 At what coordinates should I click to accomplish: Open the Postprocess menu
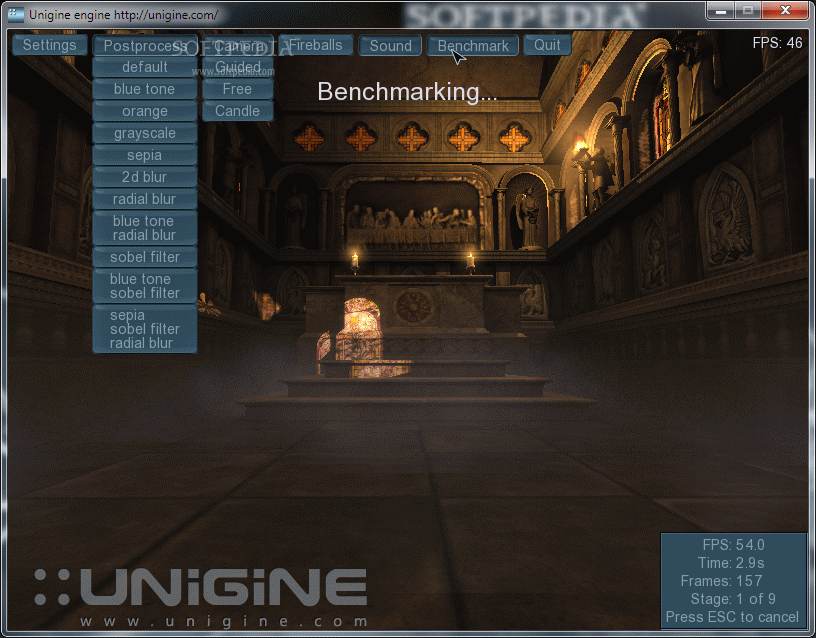145,46
